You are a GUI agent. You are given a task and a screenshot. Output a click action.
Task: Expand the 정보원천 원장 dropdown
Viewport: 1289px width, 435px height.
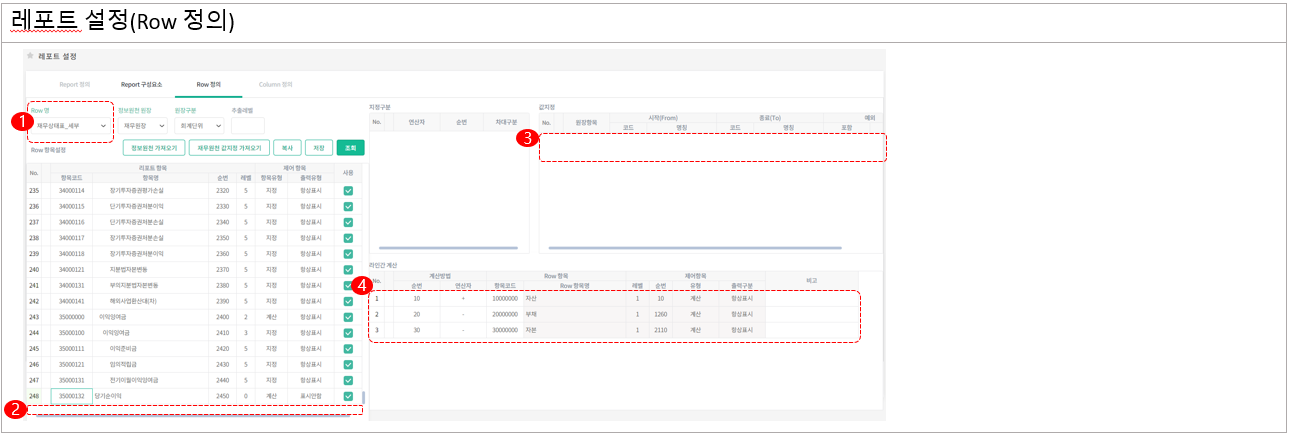pyautogui.click(x=144, y=126)
